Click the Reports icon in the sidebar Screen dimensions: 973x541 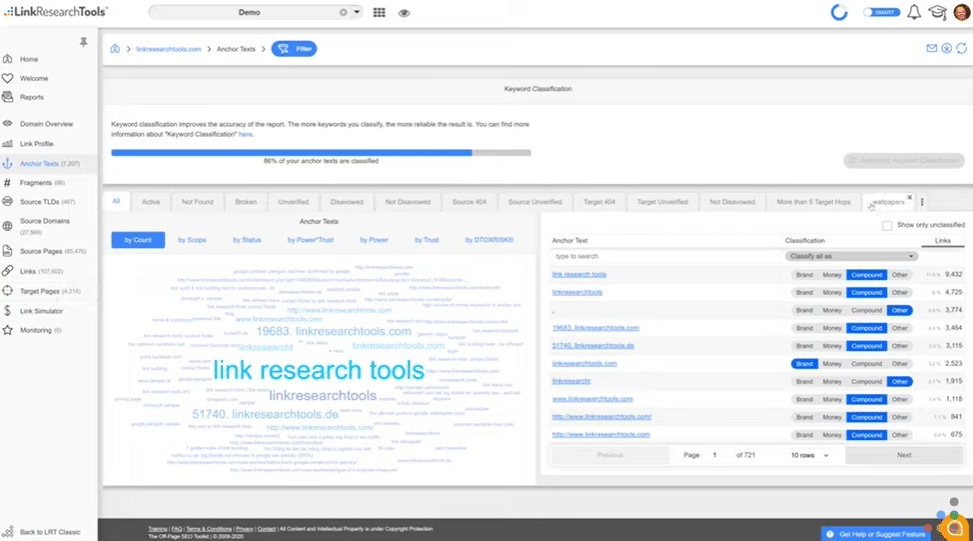point(7,97)
